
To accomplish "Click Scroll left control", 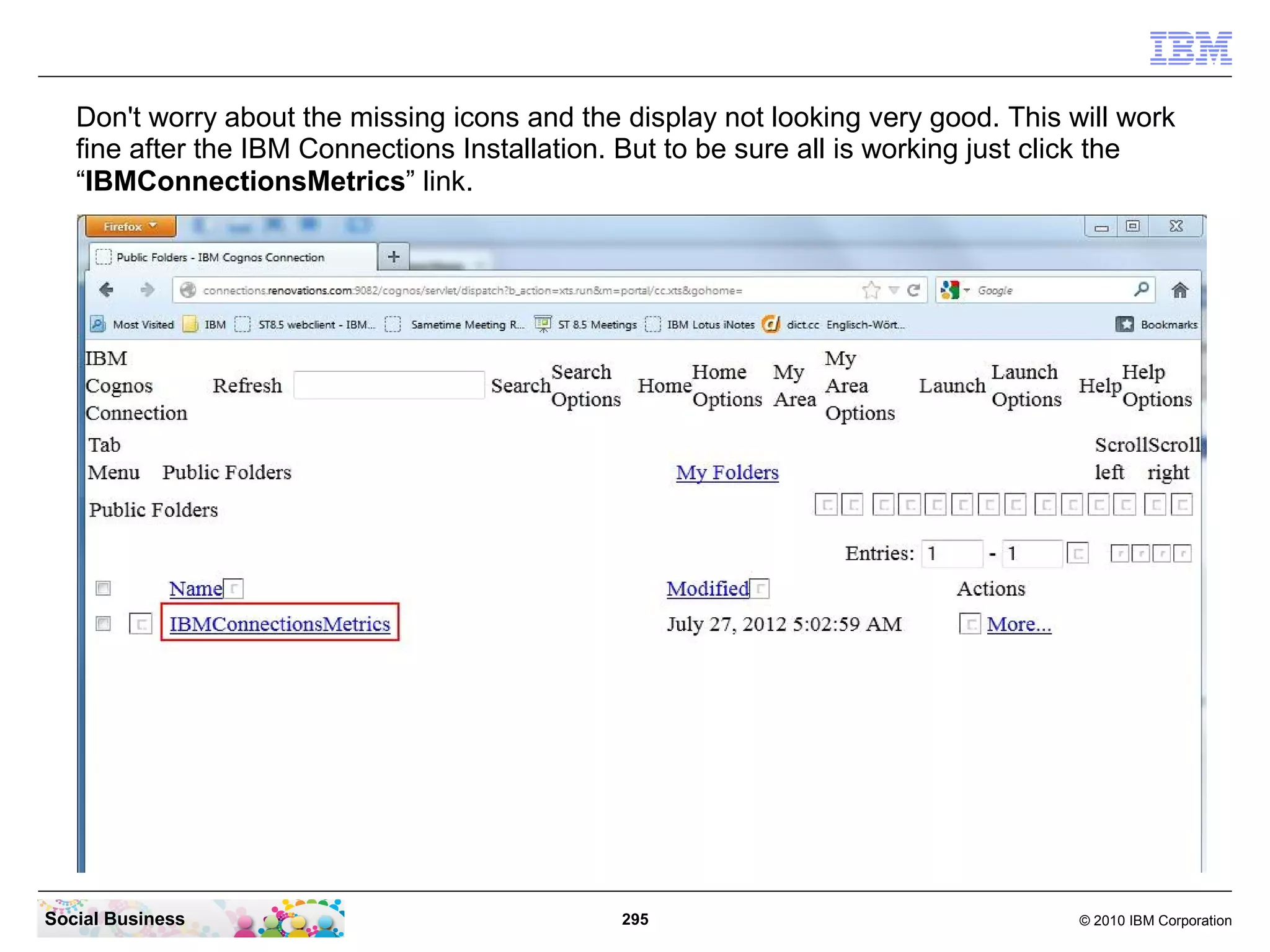I will tap(1121, 459).
